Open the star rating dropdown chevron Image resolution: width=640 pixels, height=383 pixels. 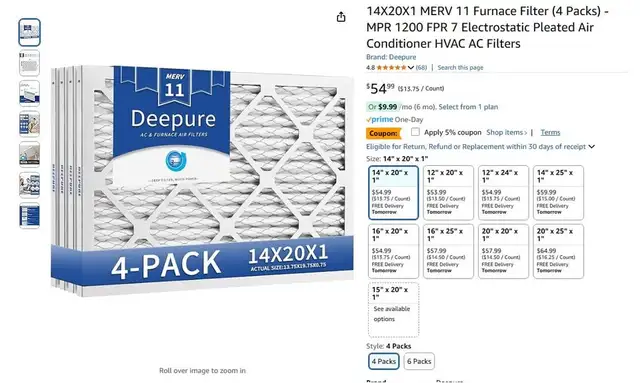tap(411, 68)
